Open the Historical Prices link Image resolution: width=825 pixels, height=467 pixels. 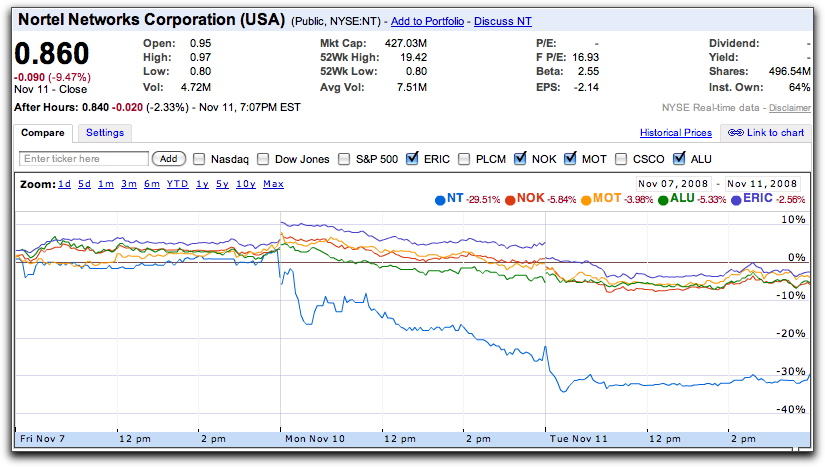click(x=676, y=133)
